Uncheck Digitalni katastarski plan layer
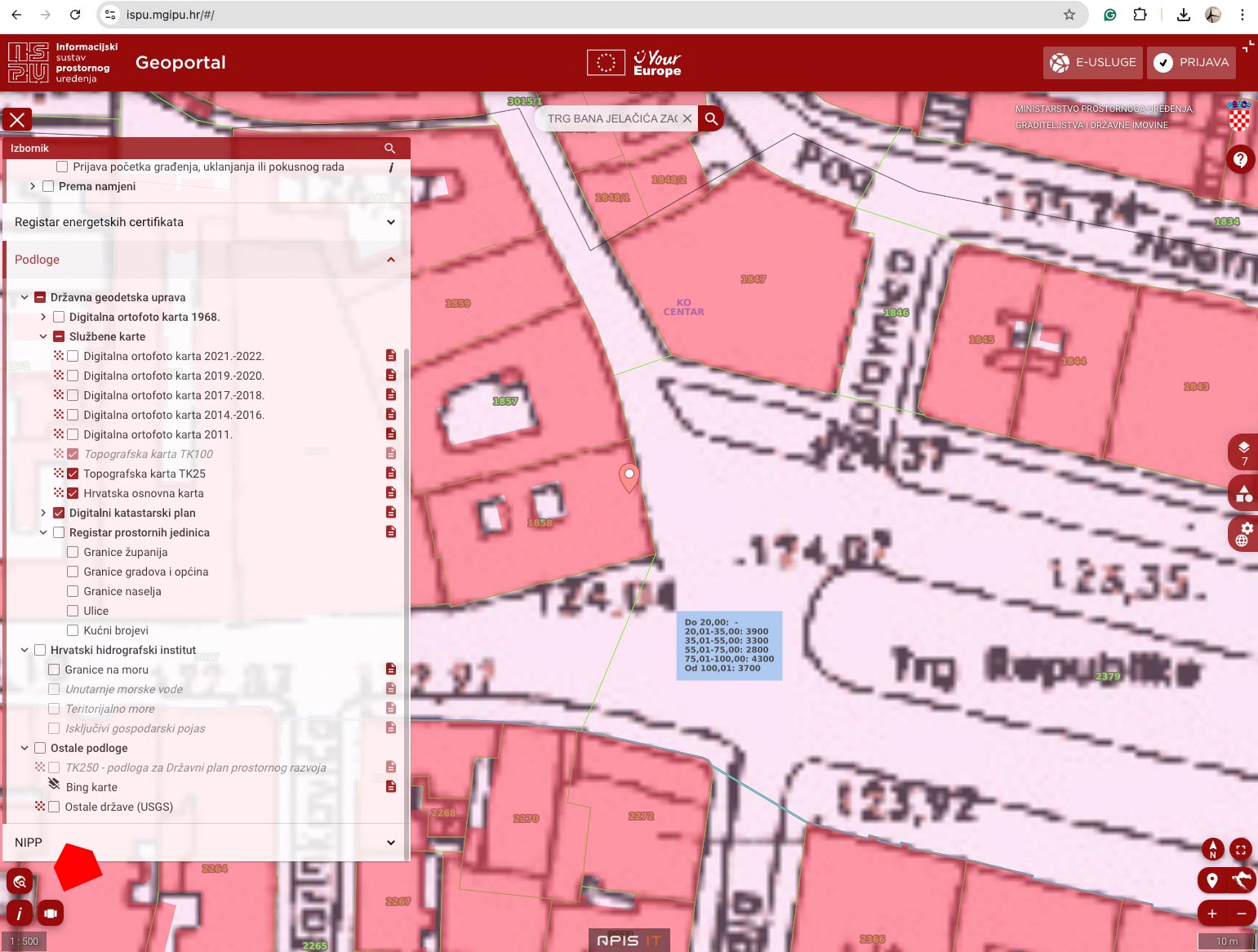Image resolution: width=1258 pixels, height=952 pixels. pos(59,513)
